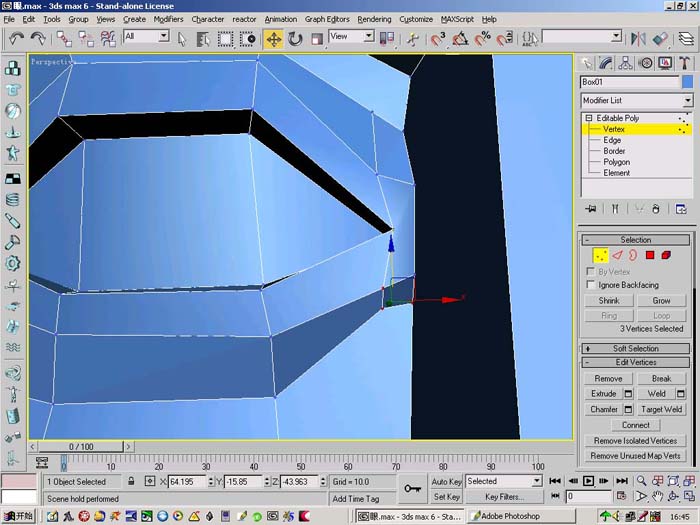700x525 pixels.
Task: Toggle the Vertex sub-object selection icon
Action: pos(600,255)
